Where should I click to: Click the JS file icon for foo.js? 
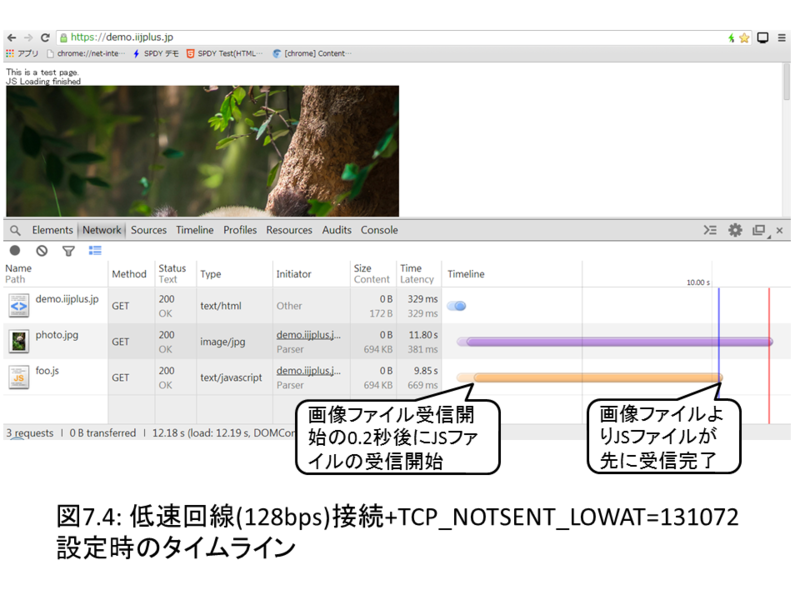click(x=19, y=377)
